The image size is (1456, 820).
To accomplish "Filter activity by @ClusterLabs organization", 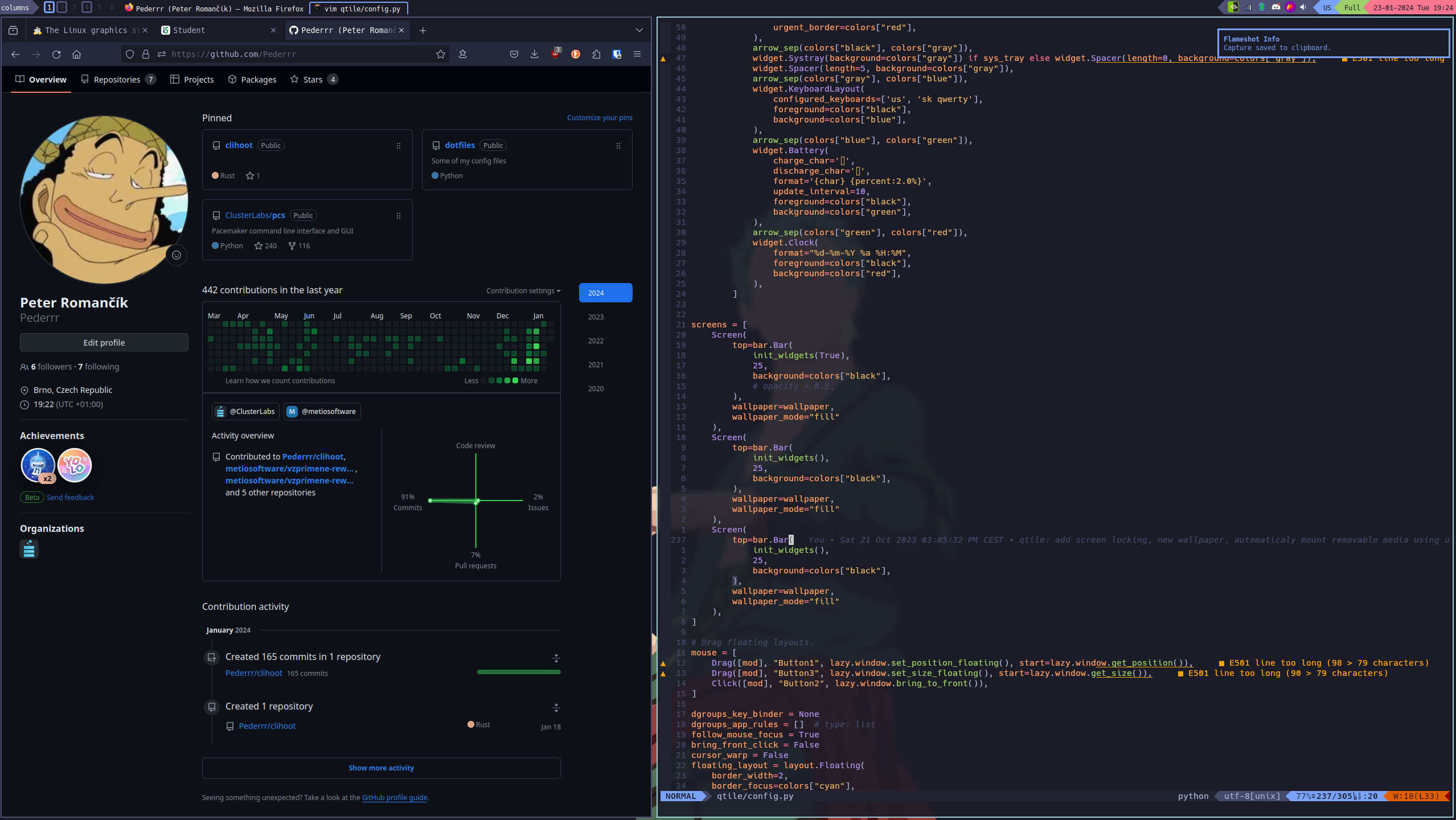I will click(x=246, y=412).
